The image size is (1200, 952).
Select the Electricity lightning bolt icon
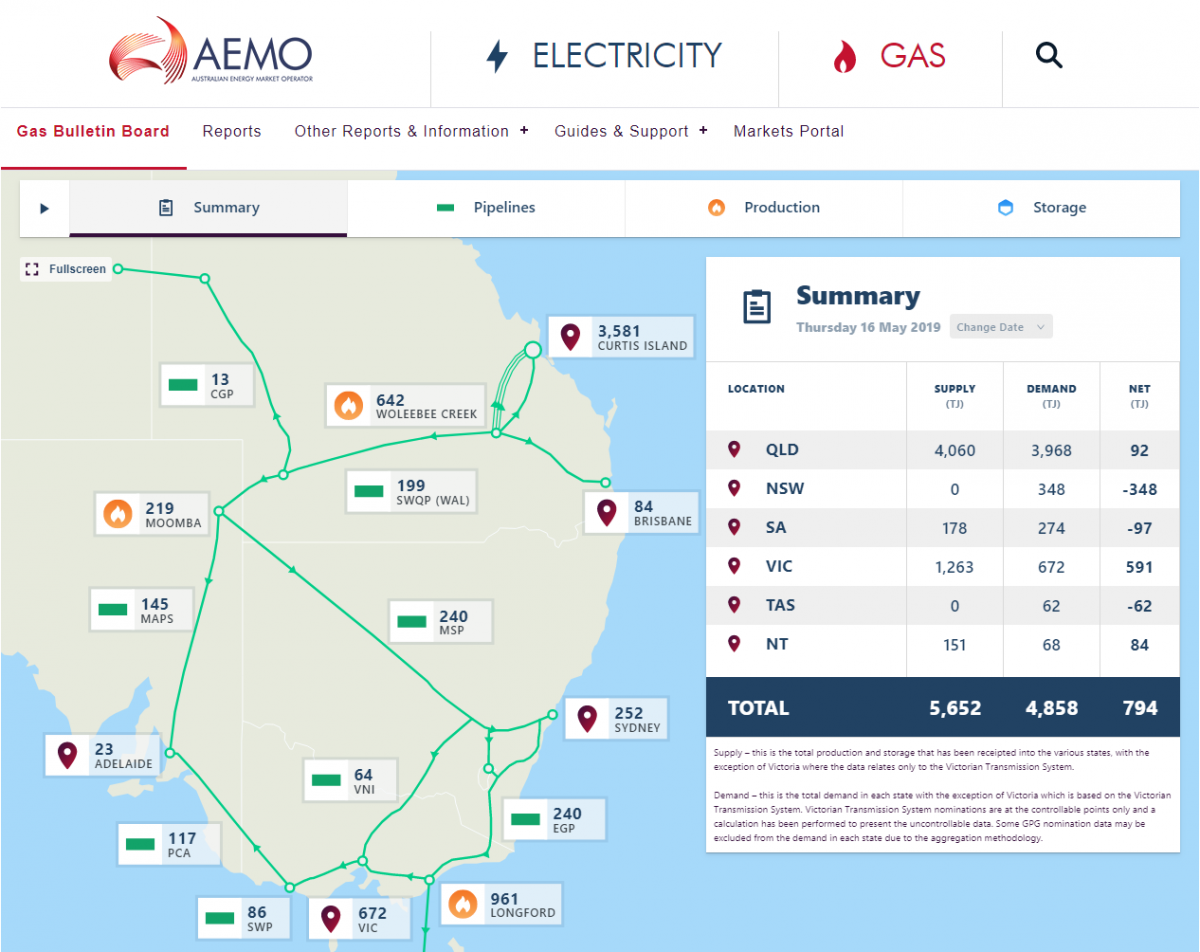coord(495,56)
